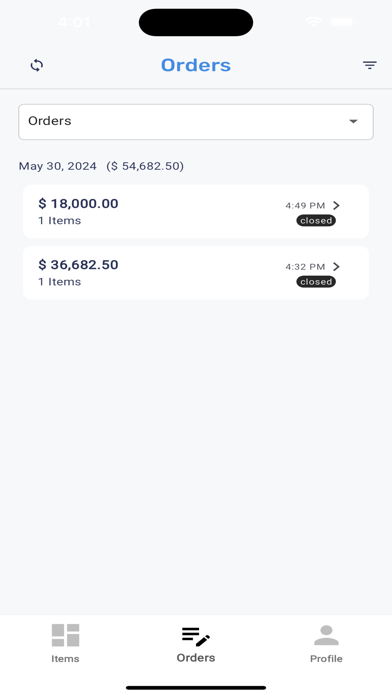
Task: Tap the Orders pencil-list icon
Action: click(196, 636)
